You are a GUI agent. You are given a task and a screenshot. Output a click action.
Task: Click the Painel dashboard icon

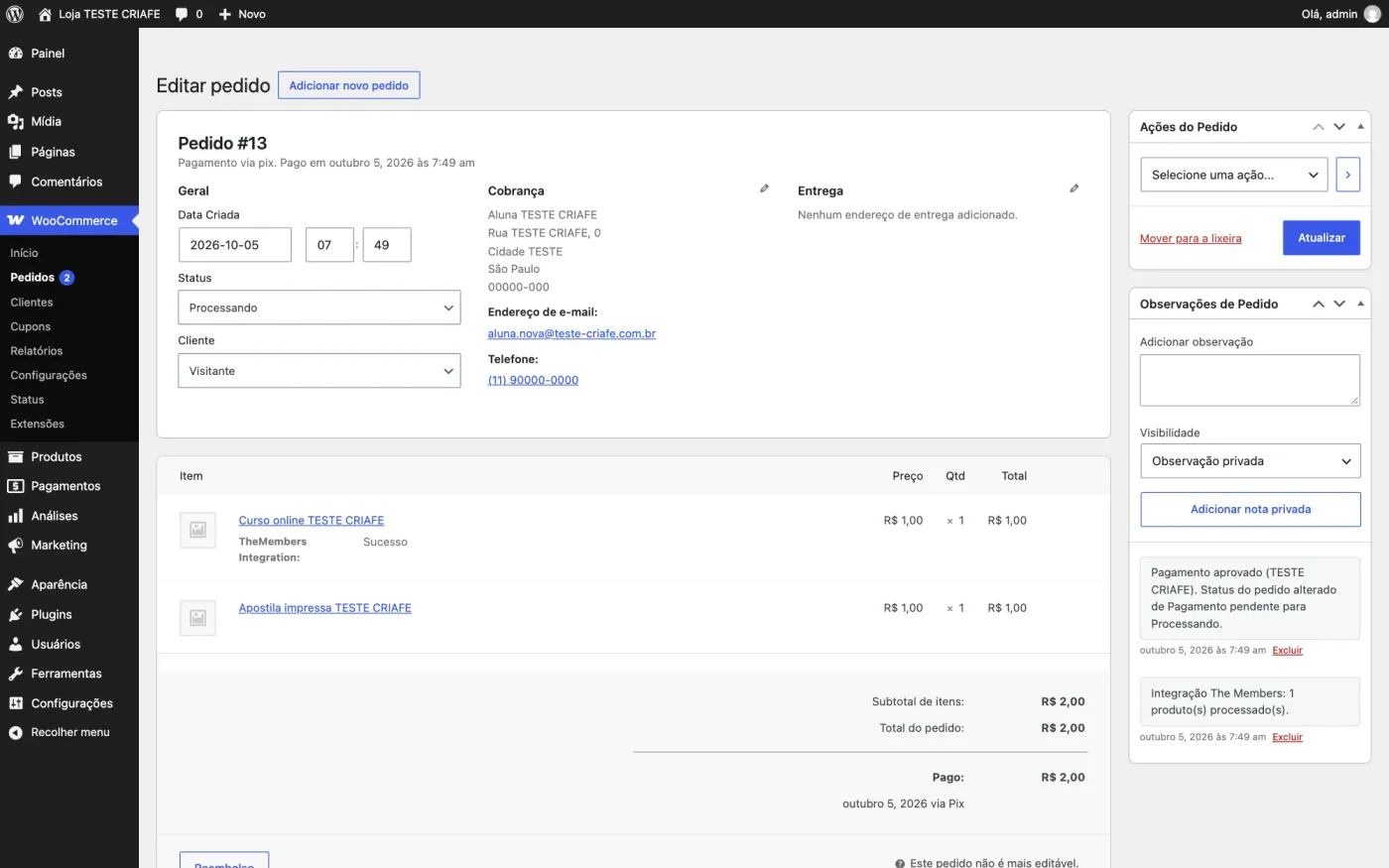tap(16, 54)
